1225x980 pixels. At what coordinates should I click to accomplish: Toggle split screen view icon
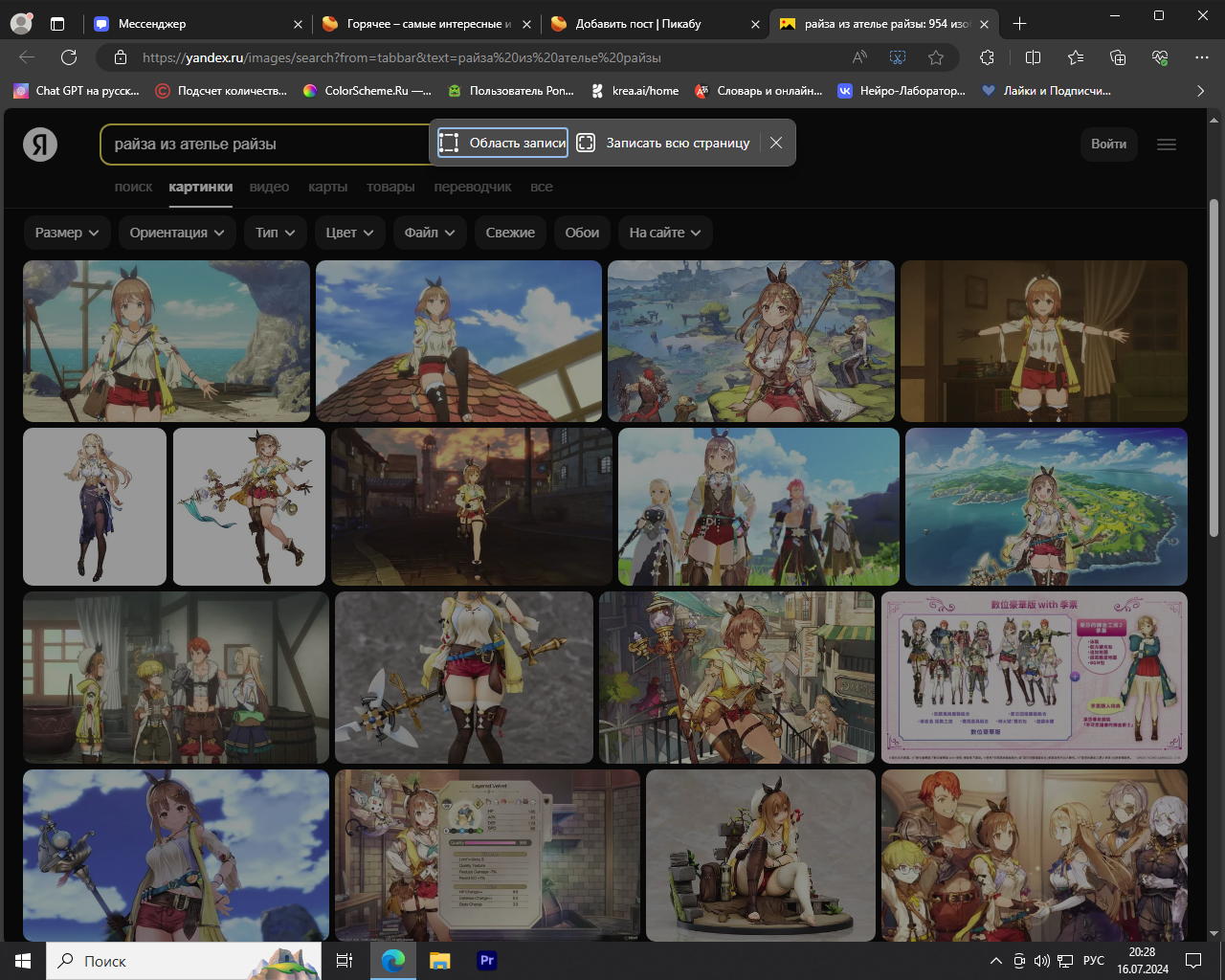coord(1033,57)
